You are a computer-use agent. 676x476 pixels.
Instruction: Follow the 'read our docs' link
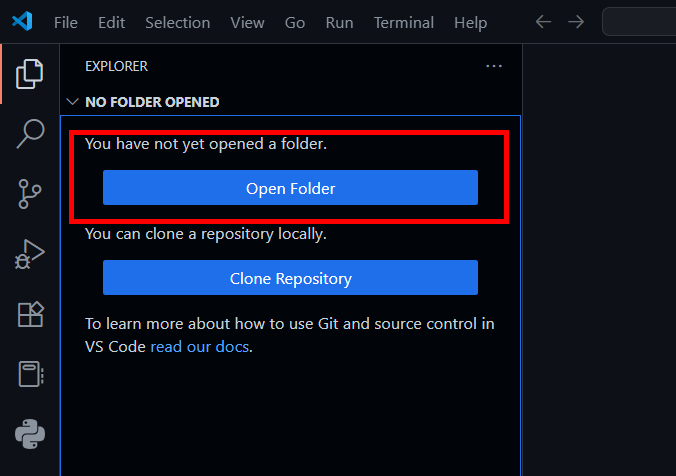coord(199,347)
